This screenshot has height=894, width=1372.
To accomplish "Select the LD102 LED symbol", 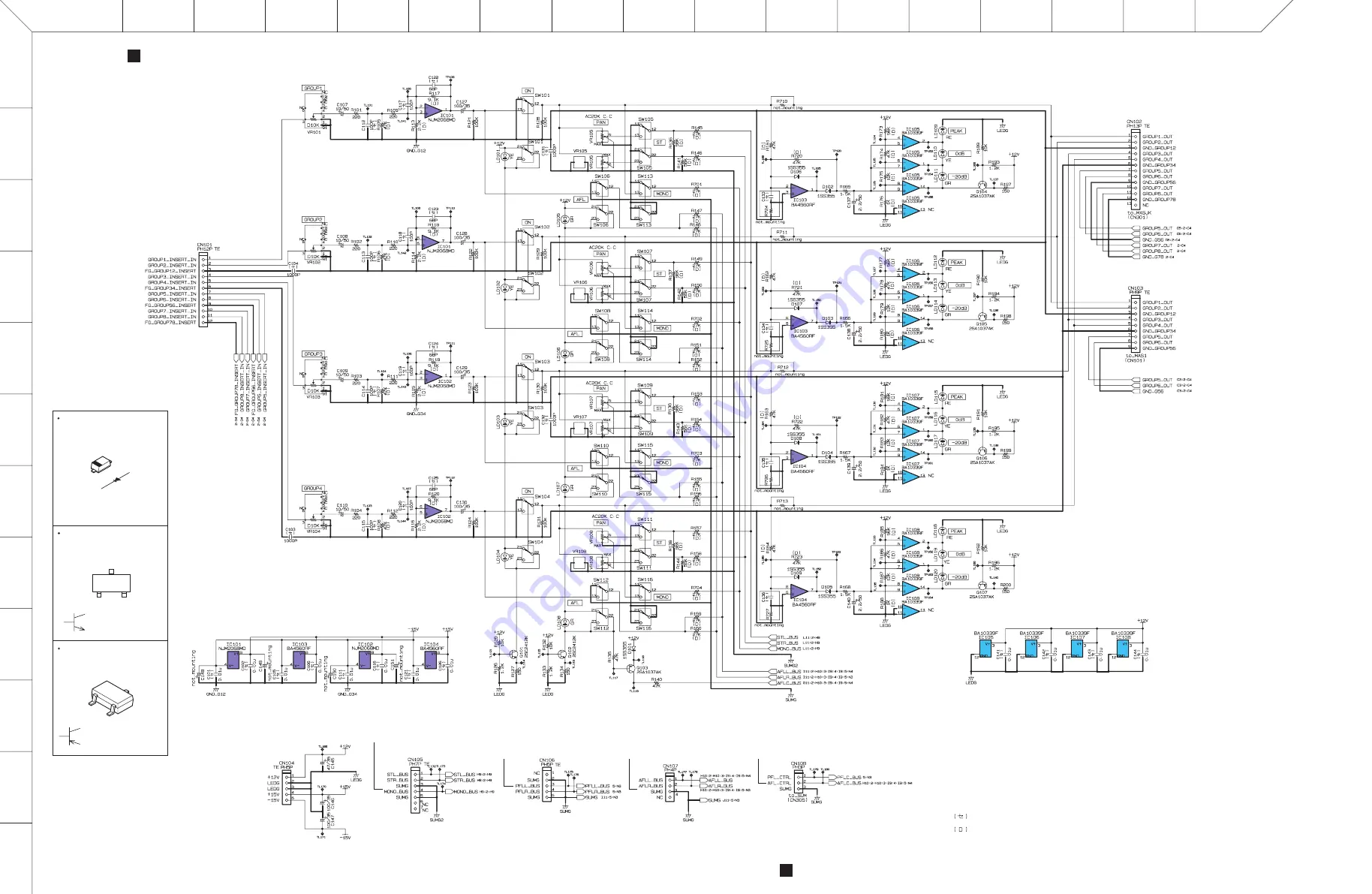I will [504, 287].
